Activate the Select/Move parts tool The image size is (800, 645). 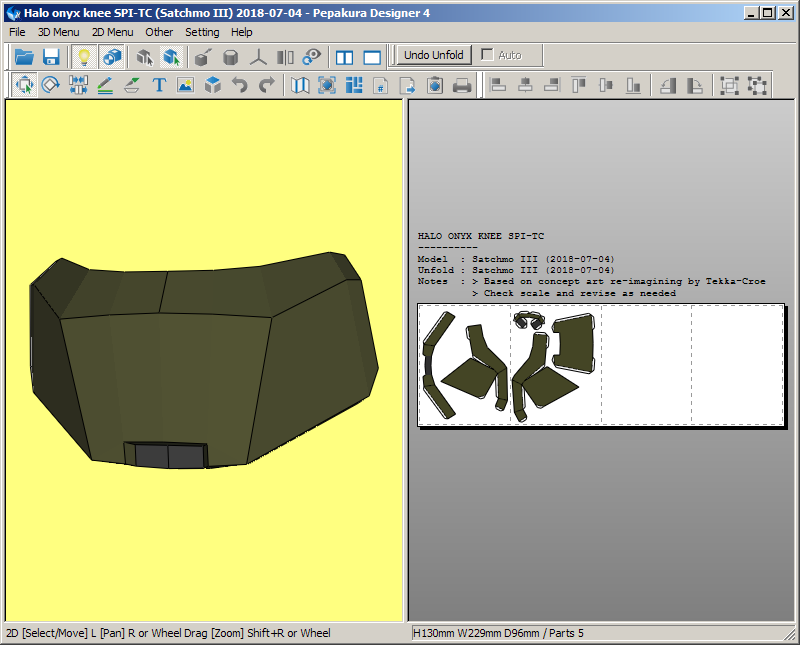[24, 85]
